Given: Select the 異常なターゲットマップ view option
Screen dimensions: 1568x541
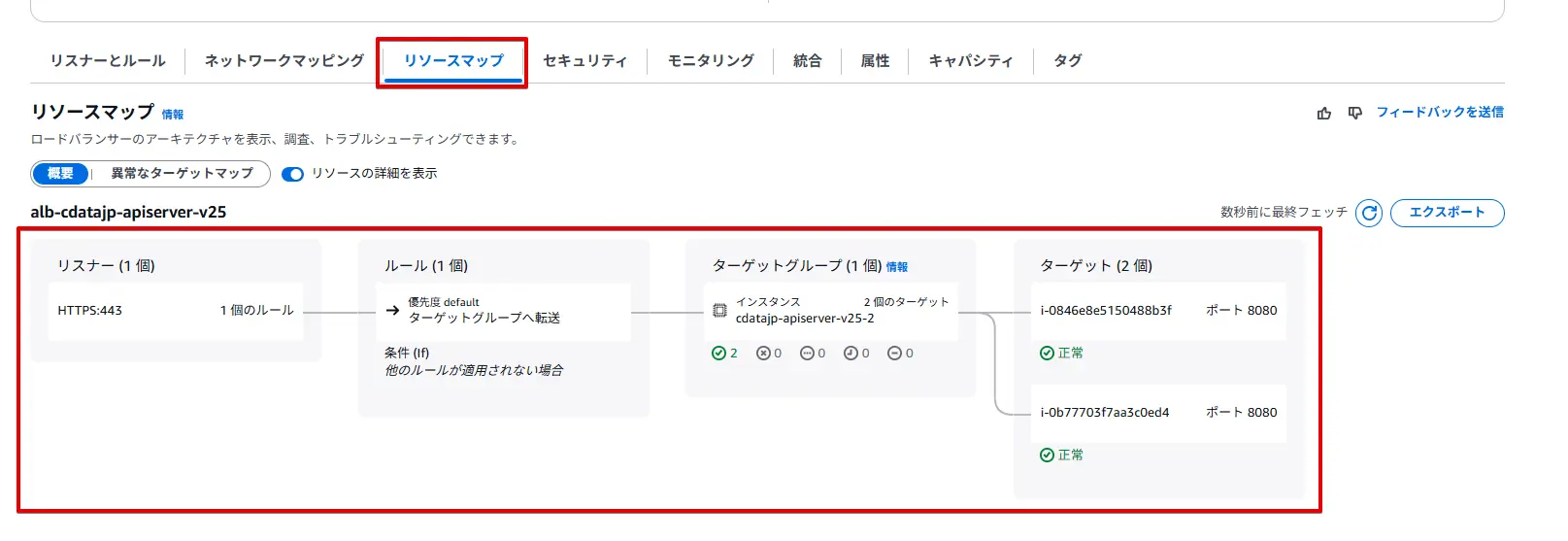Looking at the screenshot, I should click(182, 174).
